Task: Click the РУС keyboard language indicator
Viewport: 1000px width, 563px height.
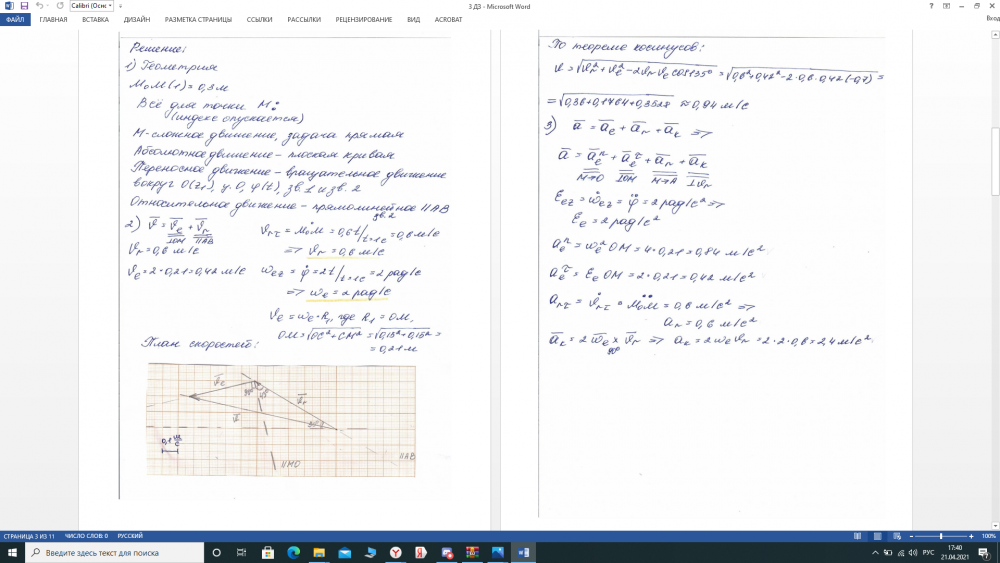Action: pos(929,553)
